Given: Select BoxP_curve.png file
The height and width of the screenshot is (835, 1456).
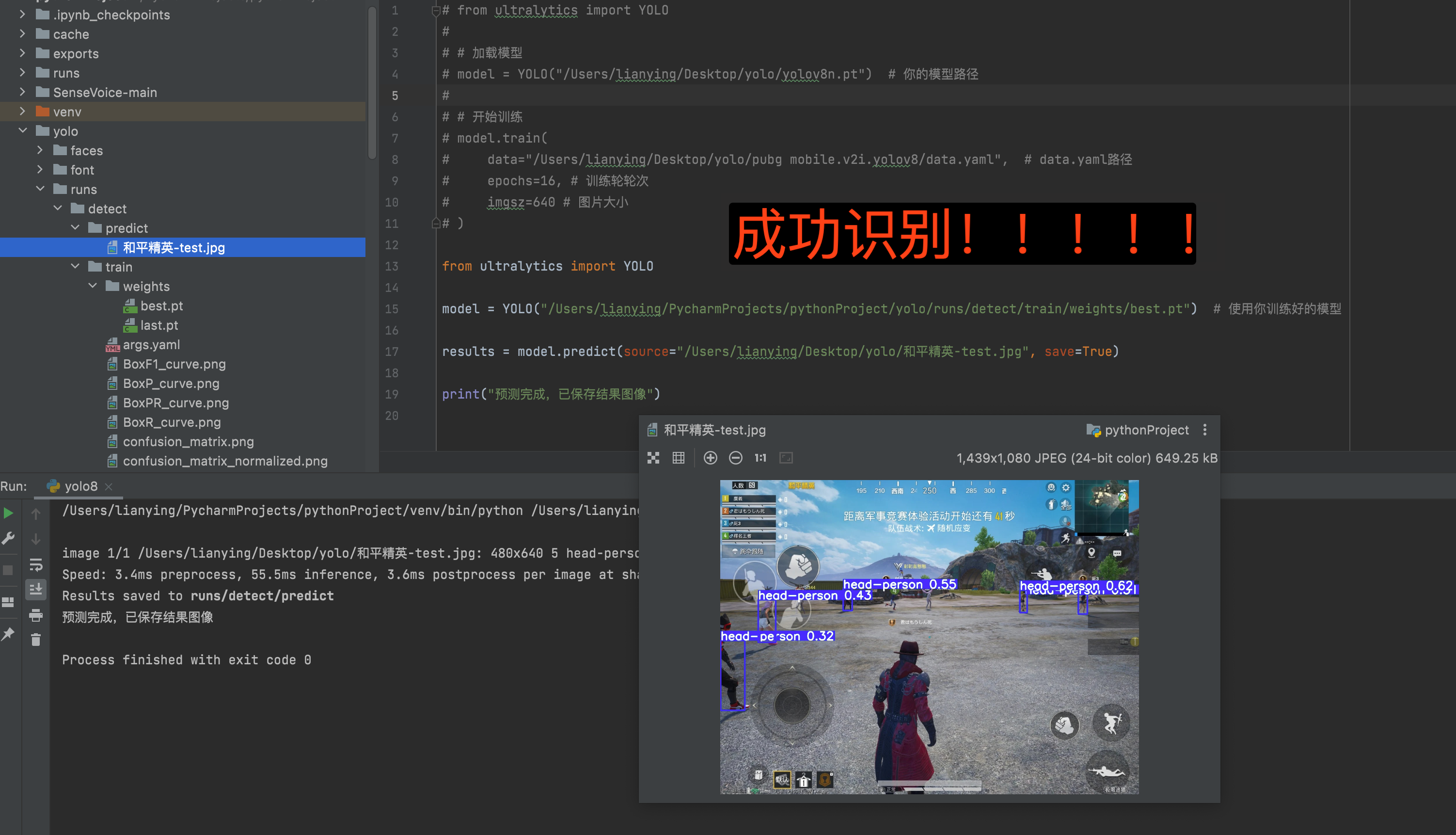Looking at the screenshot, I should click(171, 384).
